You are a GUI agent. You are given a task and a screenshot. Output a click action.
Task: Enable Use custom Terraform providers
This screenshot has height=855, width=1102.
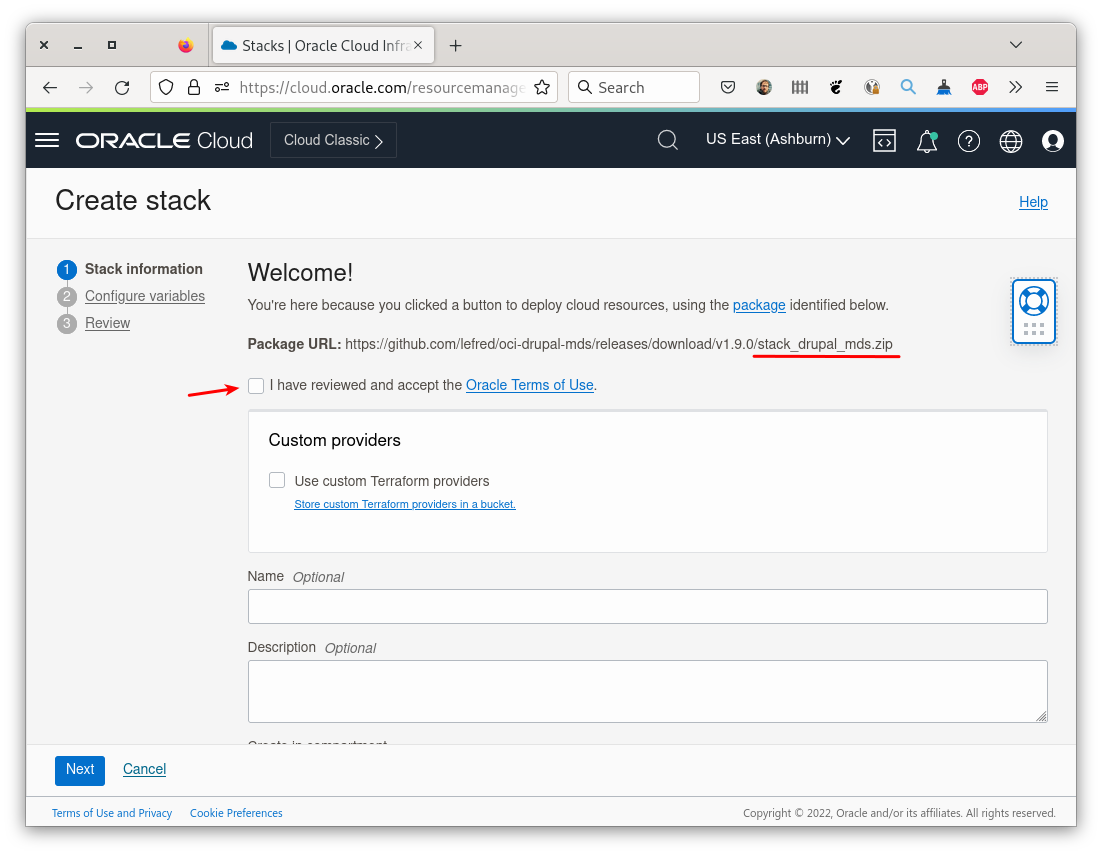coord(276,480)
